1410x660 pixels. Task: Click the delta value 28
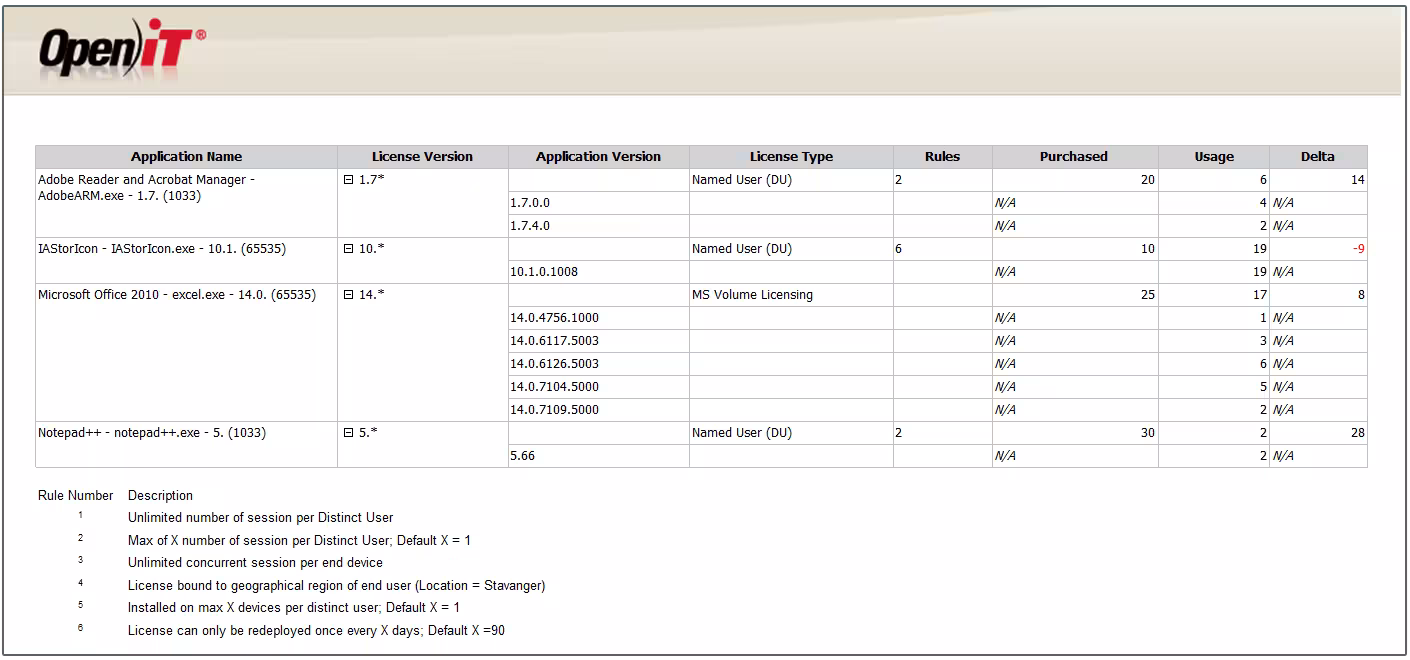[x=1358, y=433]
